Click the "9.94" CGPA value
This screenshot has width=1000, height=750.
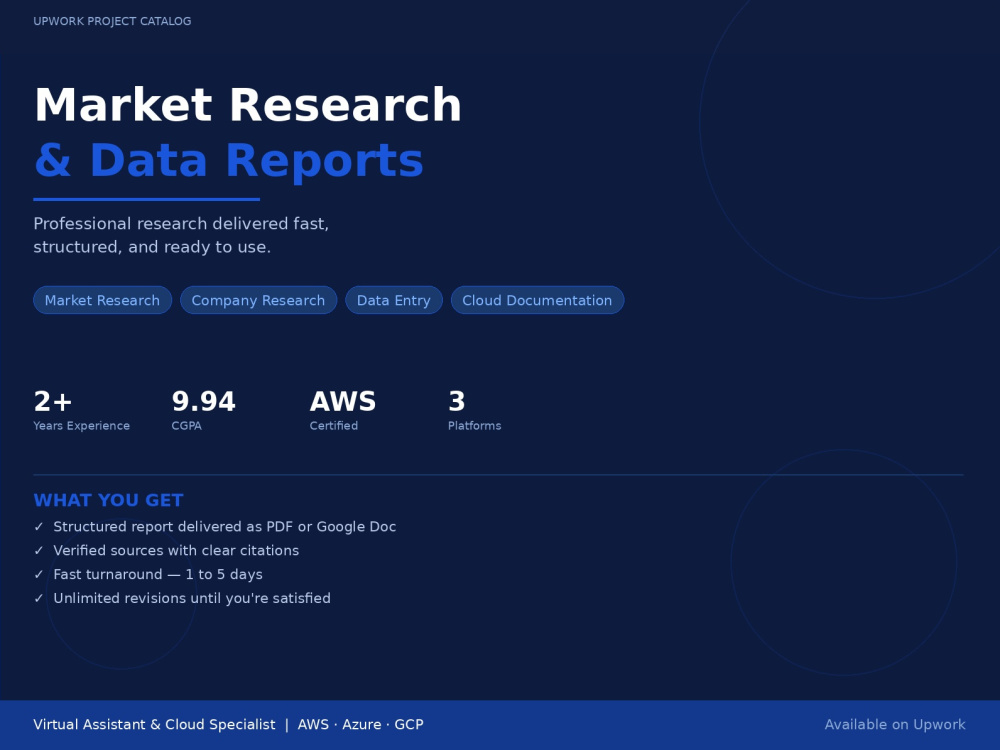203,401
